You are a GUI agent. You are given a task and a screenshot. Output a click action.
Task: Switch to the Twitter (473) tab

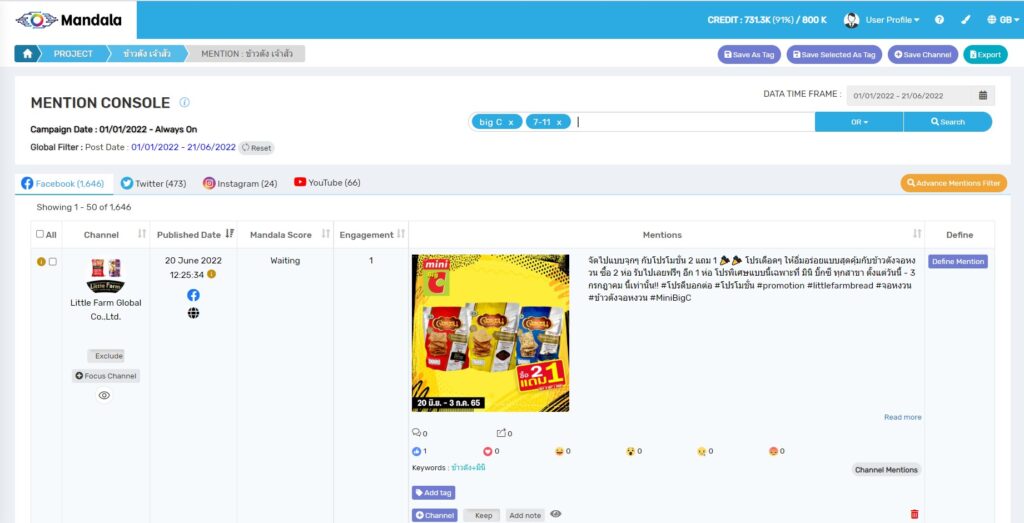[153, 183]
